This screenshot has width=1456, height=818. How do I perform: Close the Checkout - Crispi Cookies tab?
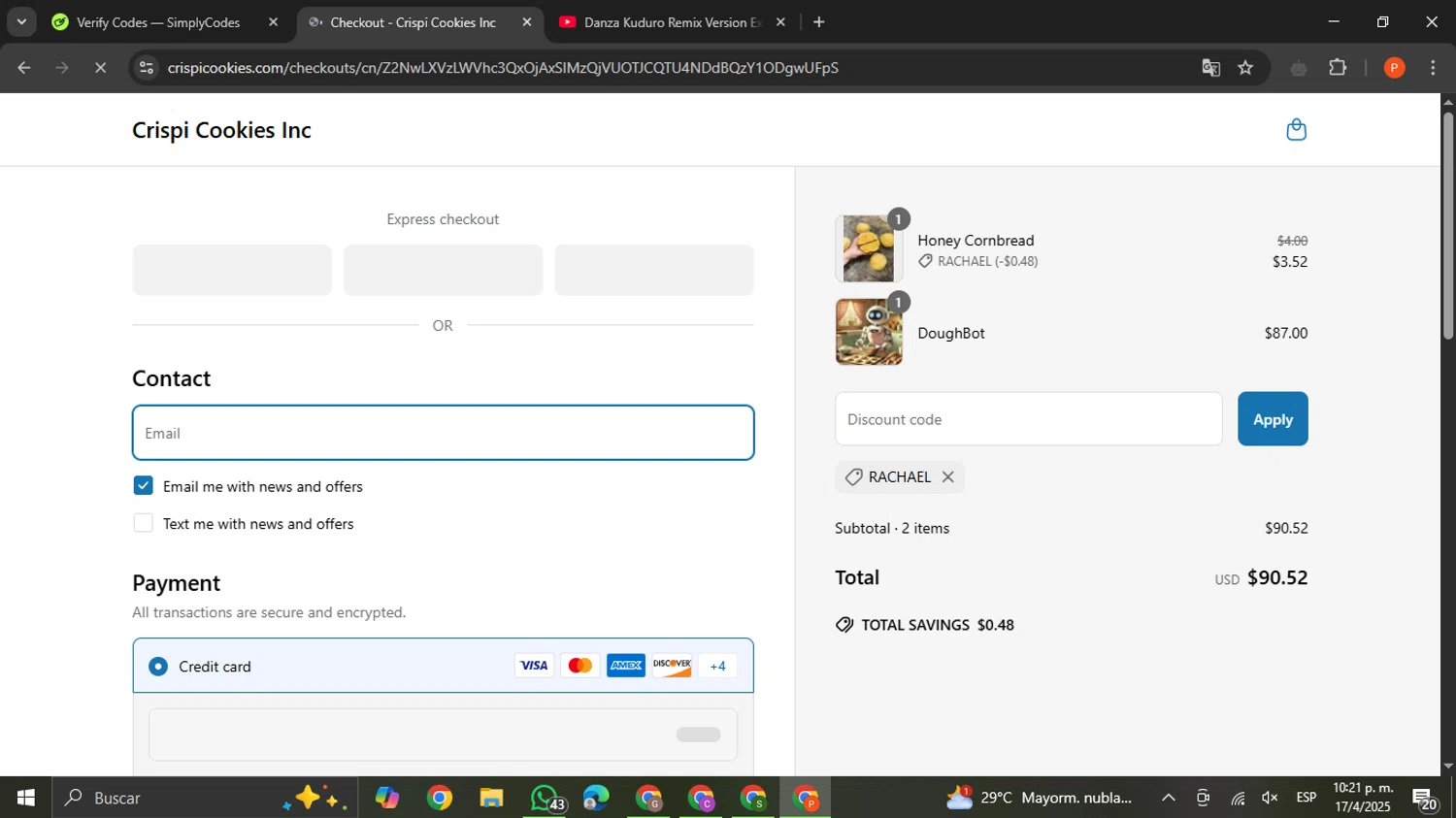click(527, 22)
